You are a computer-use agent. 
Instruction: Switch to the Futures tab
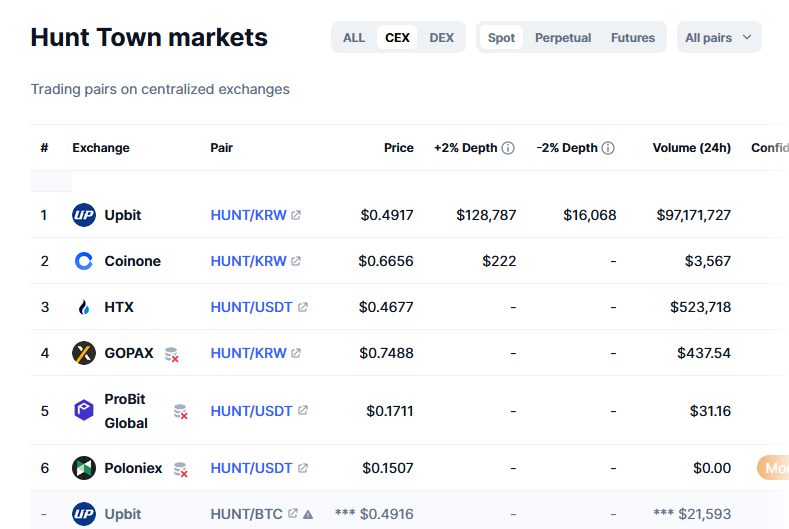(633, 38)
